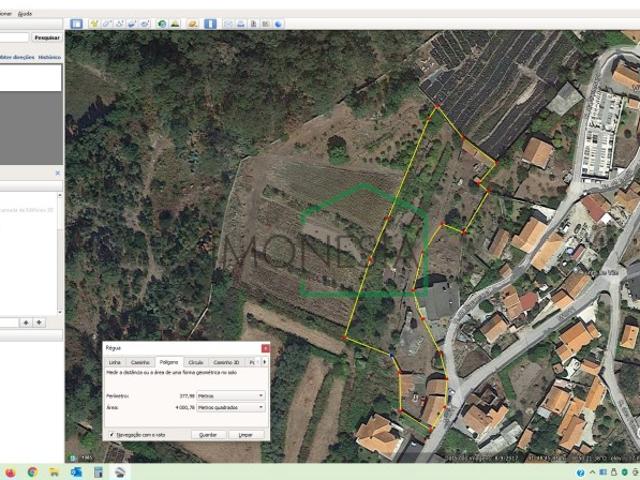
Task: Open Google Chrome from the taskbar
Action: [32, 472]
